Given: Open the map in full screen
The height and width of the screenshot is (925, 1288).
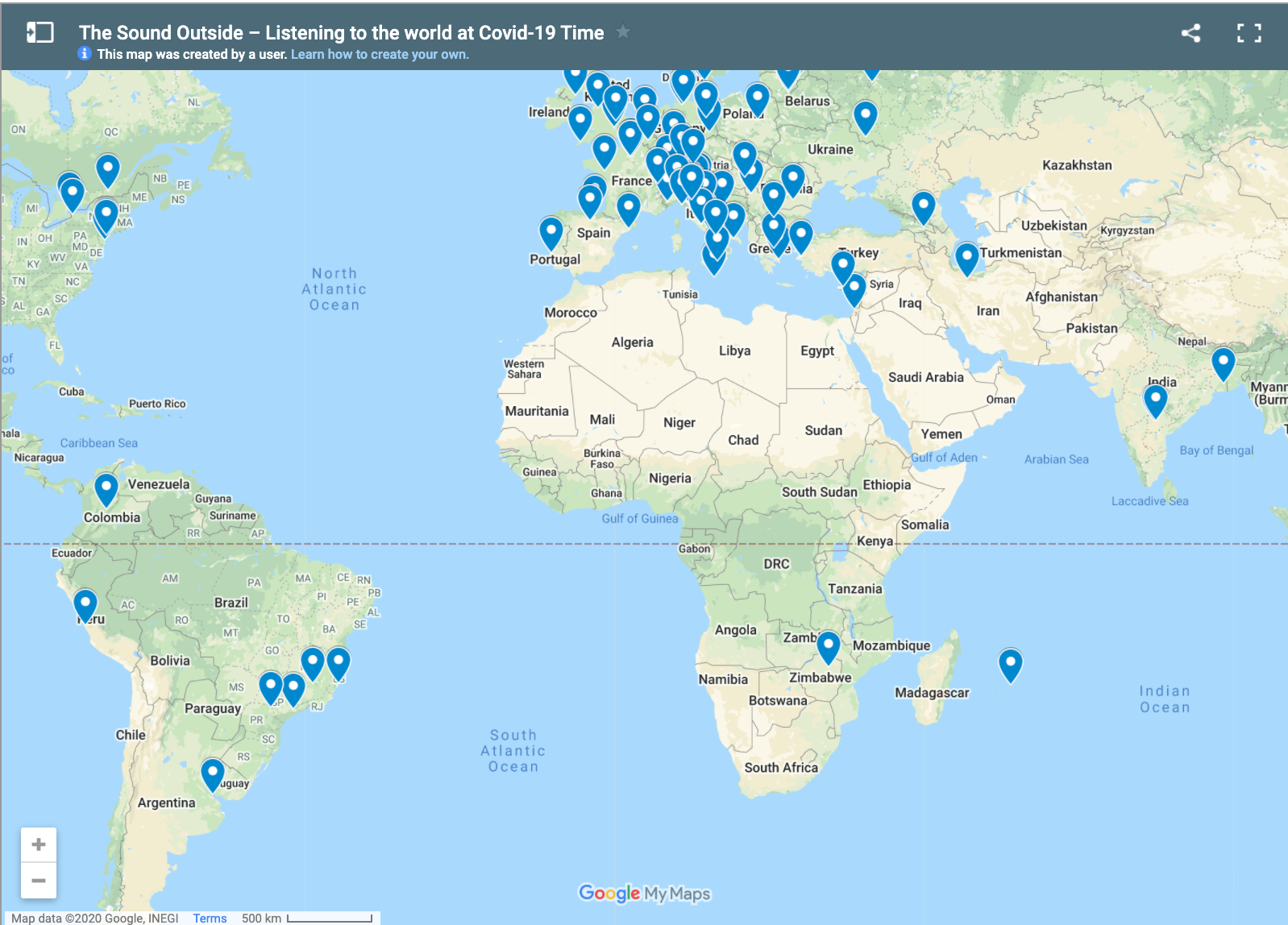Looking at the screenshot, I should tap(1249, 33).
